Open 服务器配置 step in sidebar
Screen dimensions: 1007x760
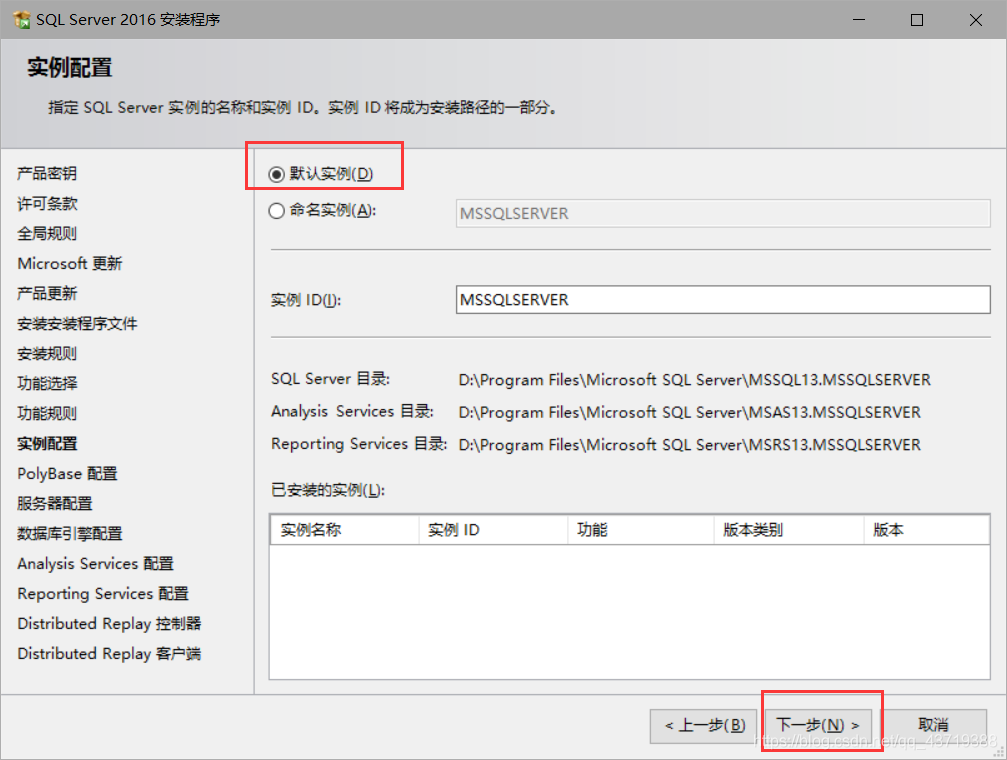point(55,504)
